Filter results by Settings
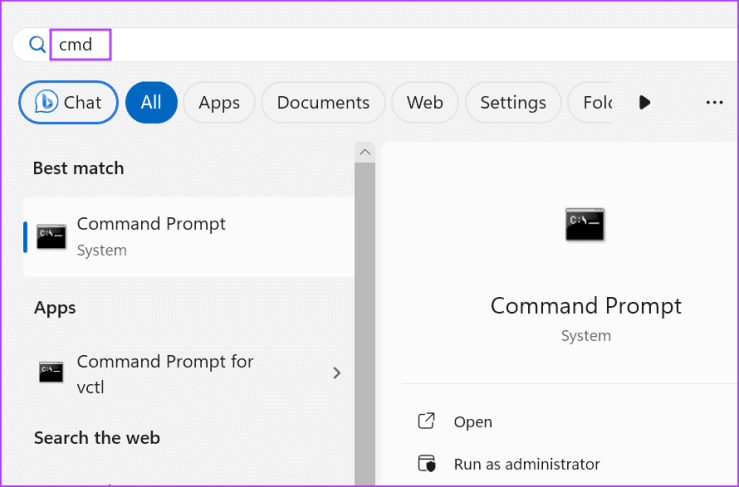The height and width of the screenshot is (487, 739). (512, 102)
